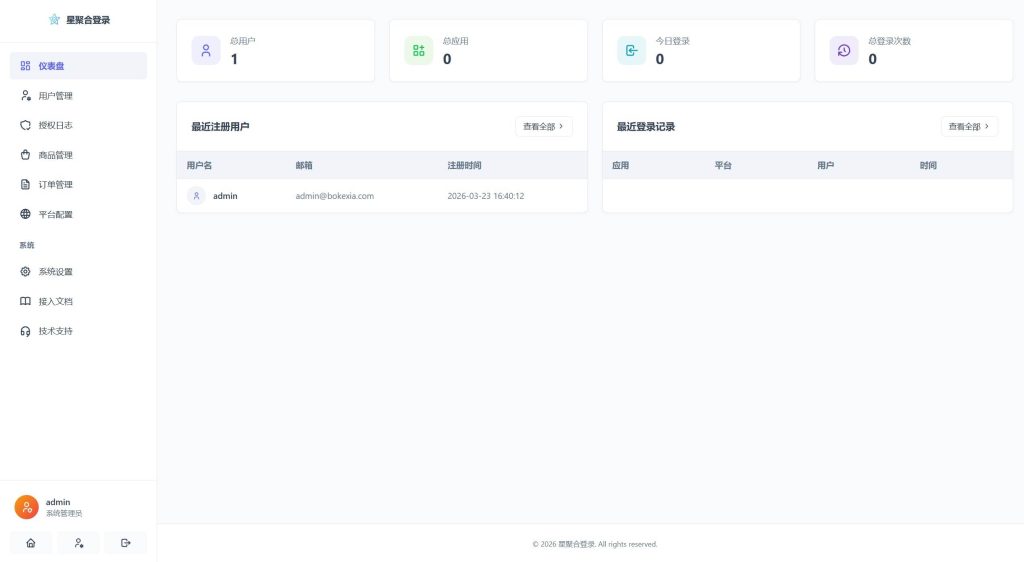
Task: Click the user profile icon button at sidebar bottom
Action: (78, 543)
